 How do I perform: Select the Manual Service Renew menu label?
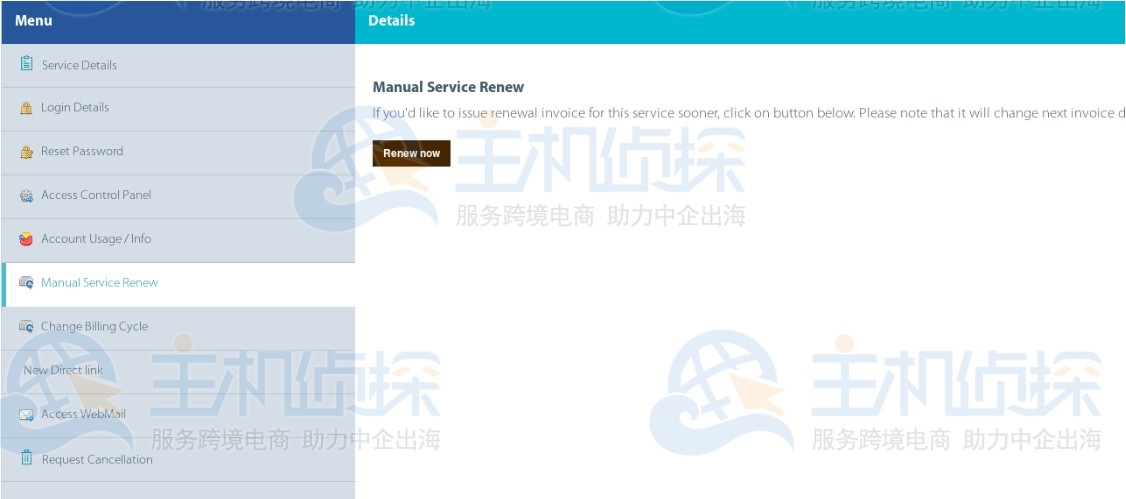tap(99, 283)
